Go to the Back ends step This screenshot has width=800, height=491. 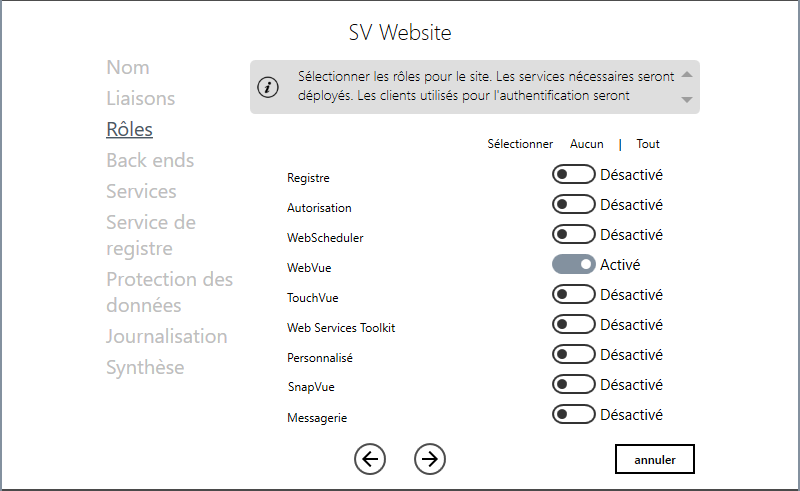(150, 160)
